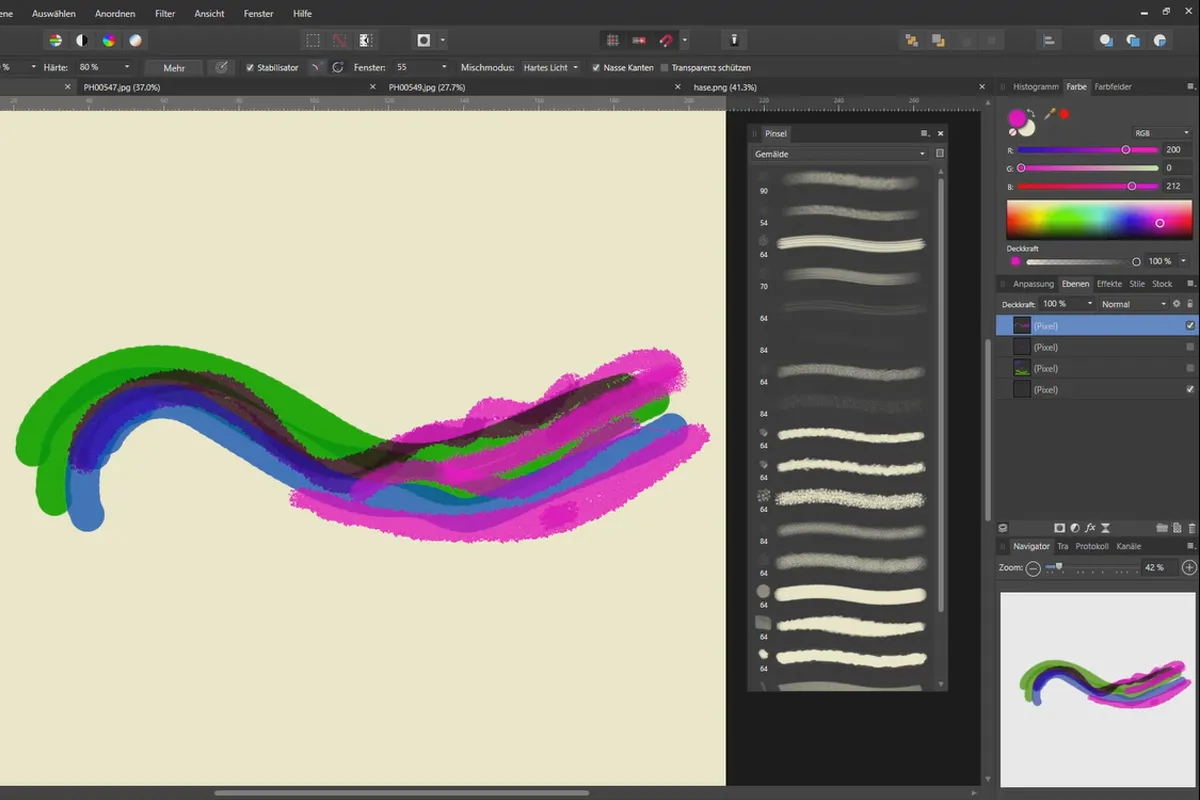Hide the top selected Pixel layer
Viewport: 1200px width, 800px height.
[x=1190, y=325]
